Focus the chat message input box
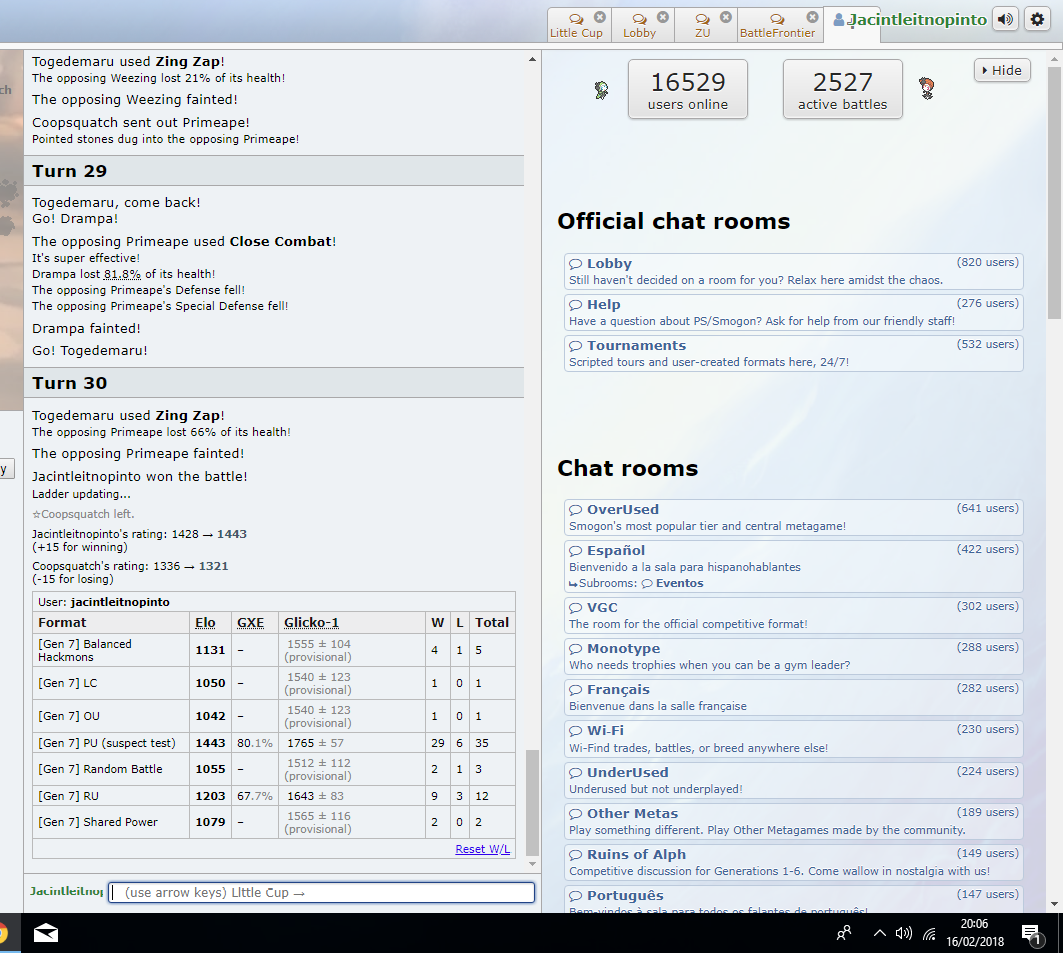1063x953 pixels. point(321,892)
